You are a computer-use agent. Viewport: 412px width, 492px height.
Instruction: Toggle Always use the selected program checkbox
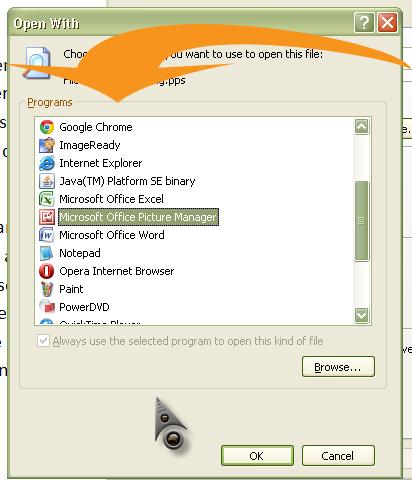point(43,341)
